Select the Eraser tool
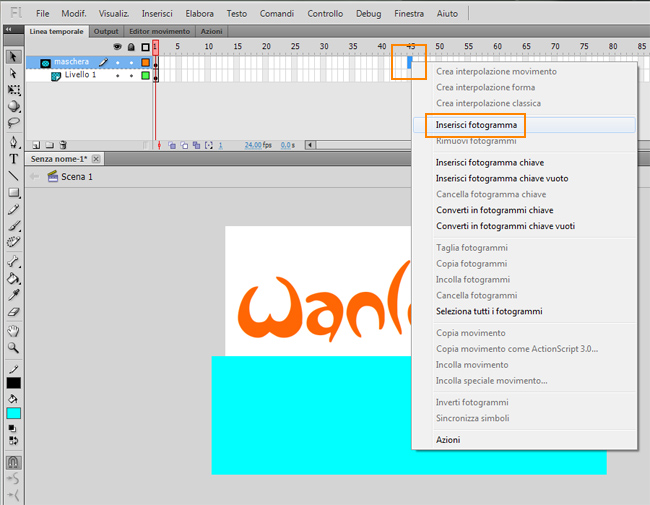 coord(13,312)
